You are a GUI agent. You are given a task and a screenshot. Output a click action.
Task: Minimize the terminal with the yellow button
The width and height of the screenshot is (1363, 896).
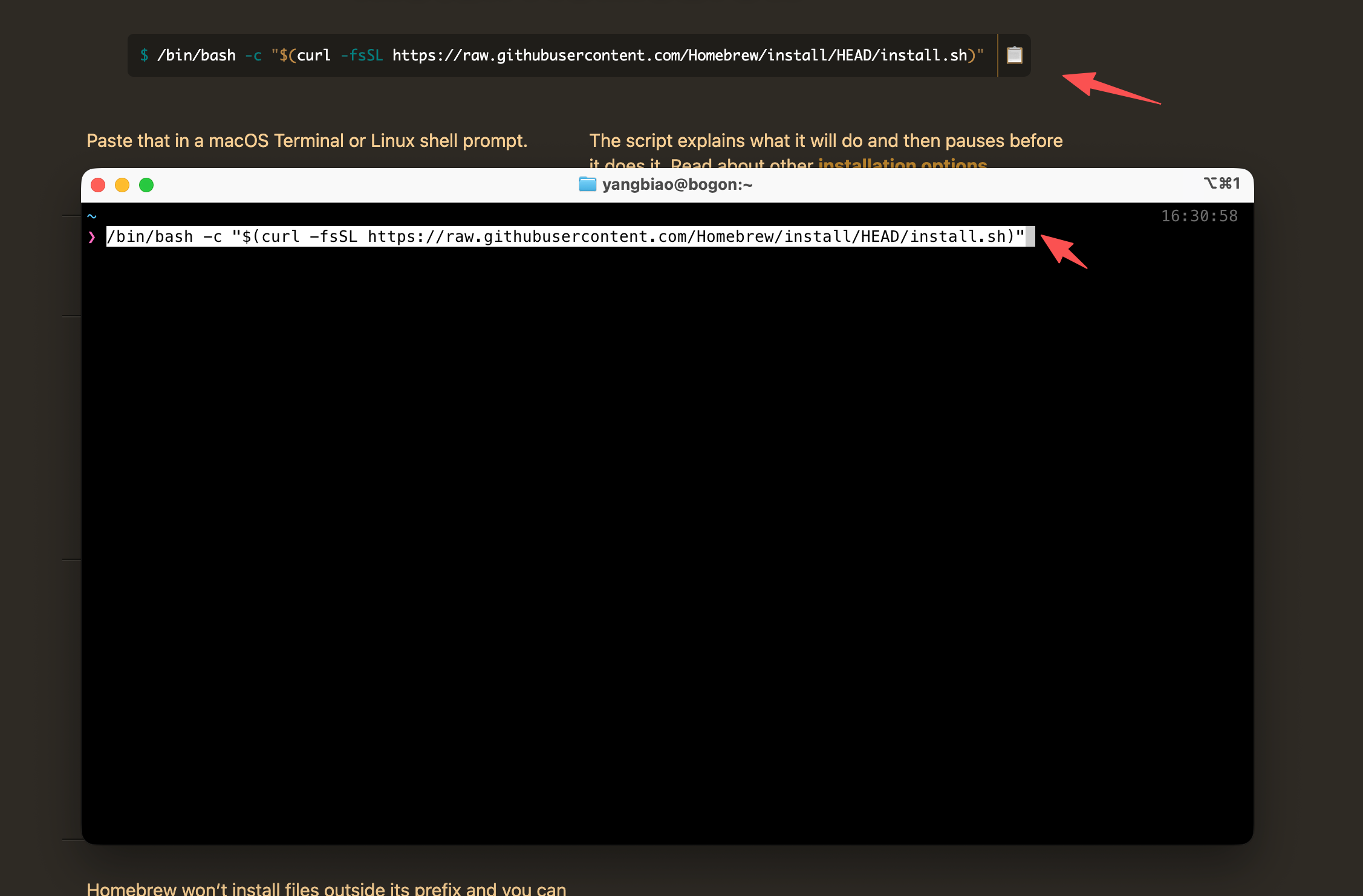pyautogui.click(x=122, y=185)
